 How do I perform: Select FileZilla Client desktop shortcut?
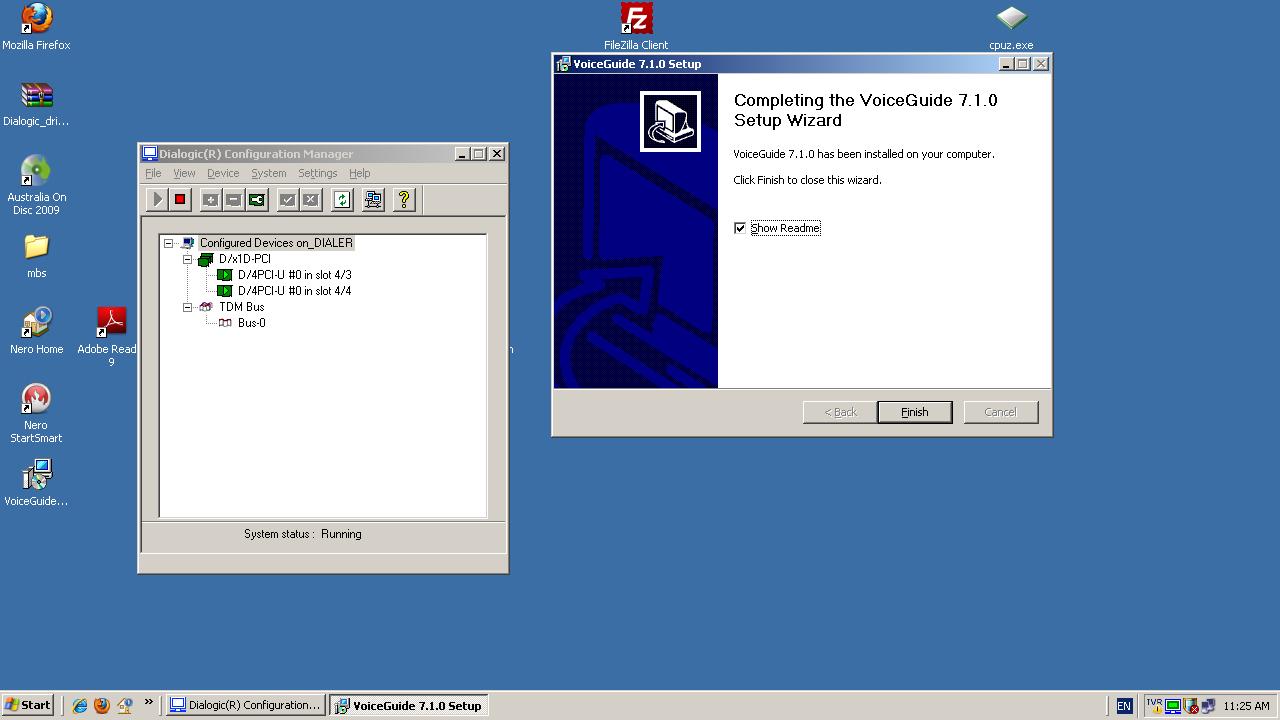pos(636,26)
